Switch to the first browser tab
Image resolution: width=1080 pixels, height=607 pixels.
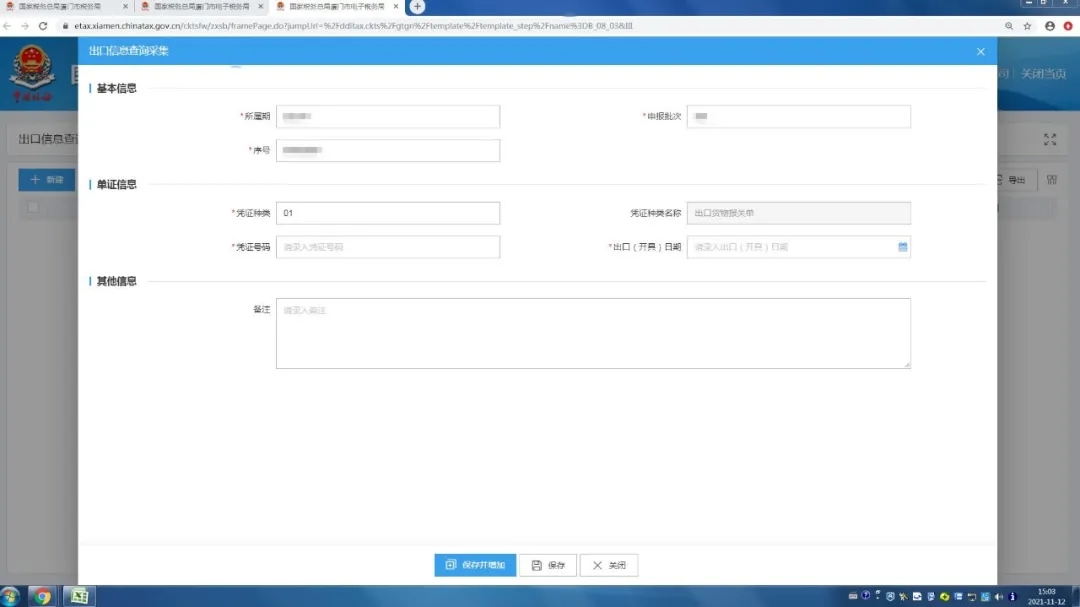click(62, 7)
